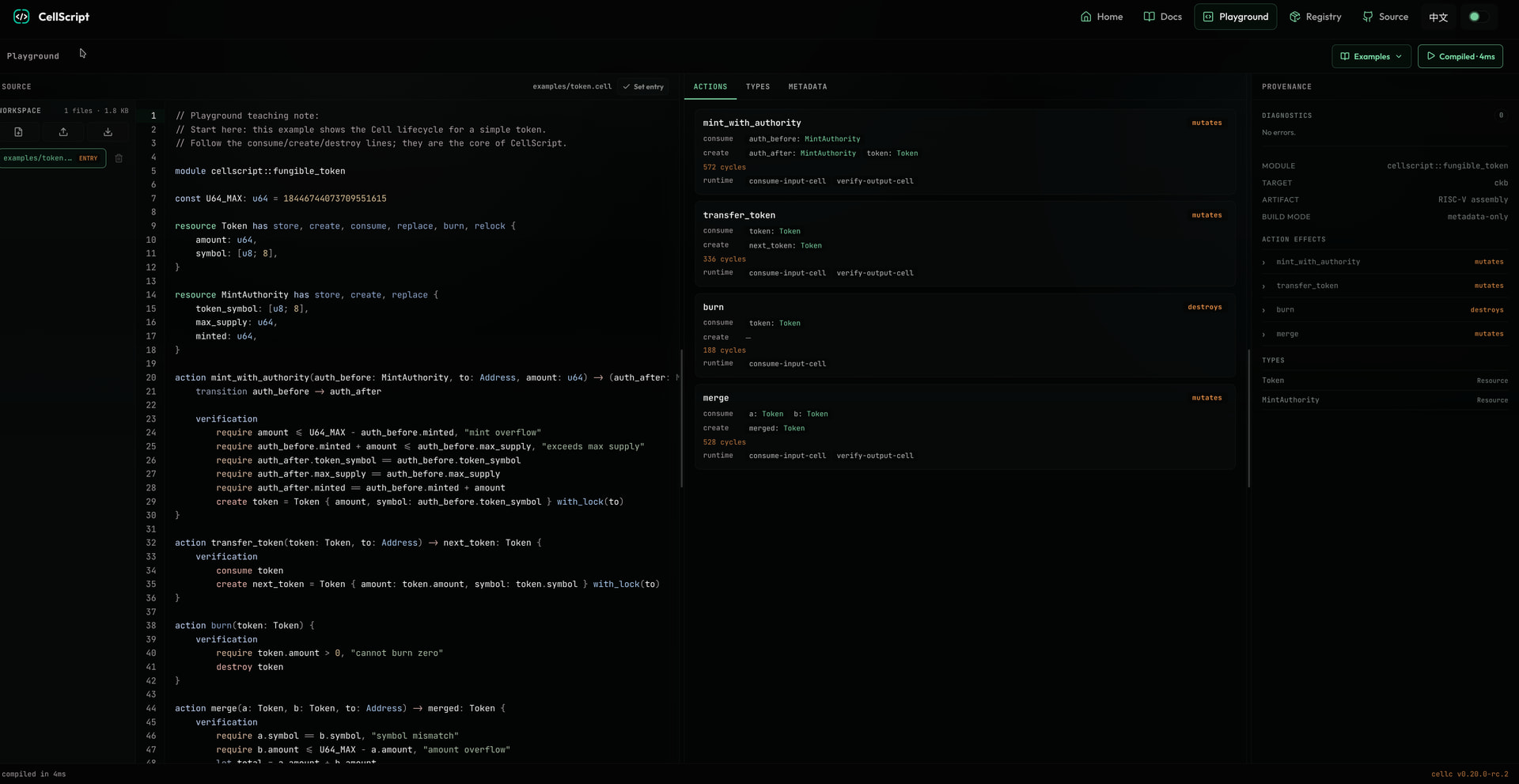Switch to the TYPES tab
Image resolution: width=1519 pixels, height=784 pixels.
(757, 87)
